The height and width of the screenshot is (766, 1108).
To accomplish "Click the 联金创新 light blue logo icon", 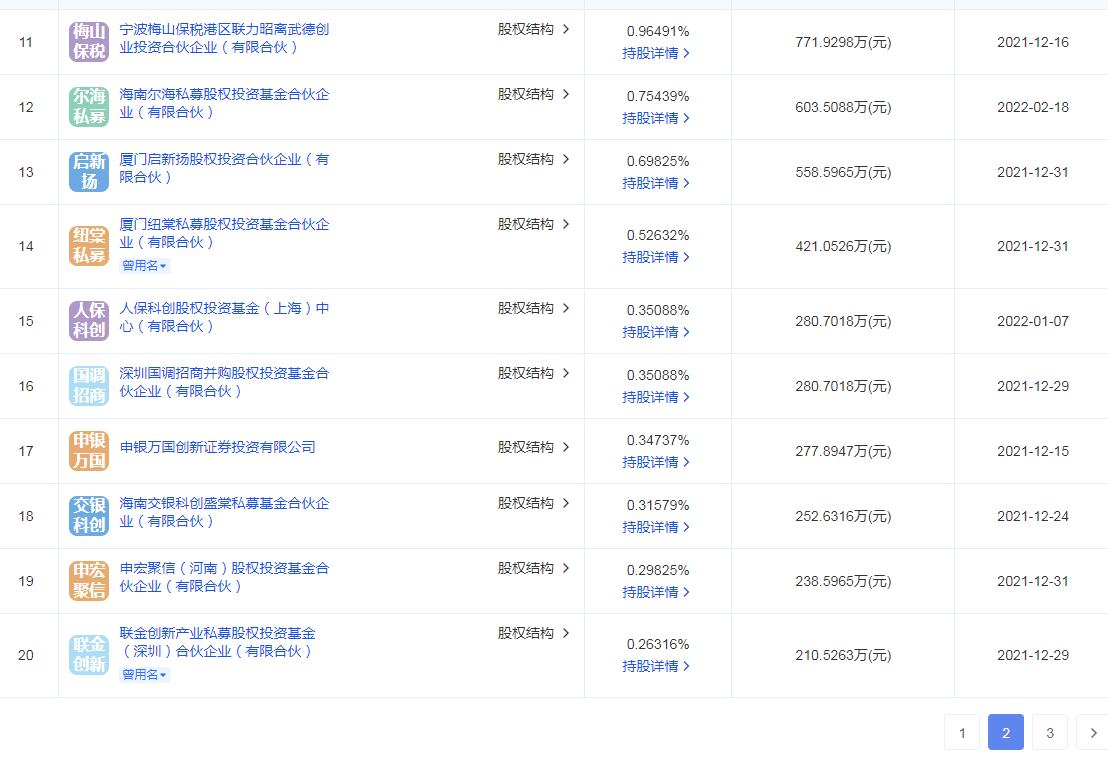I will (89, 655).
